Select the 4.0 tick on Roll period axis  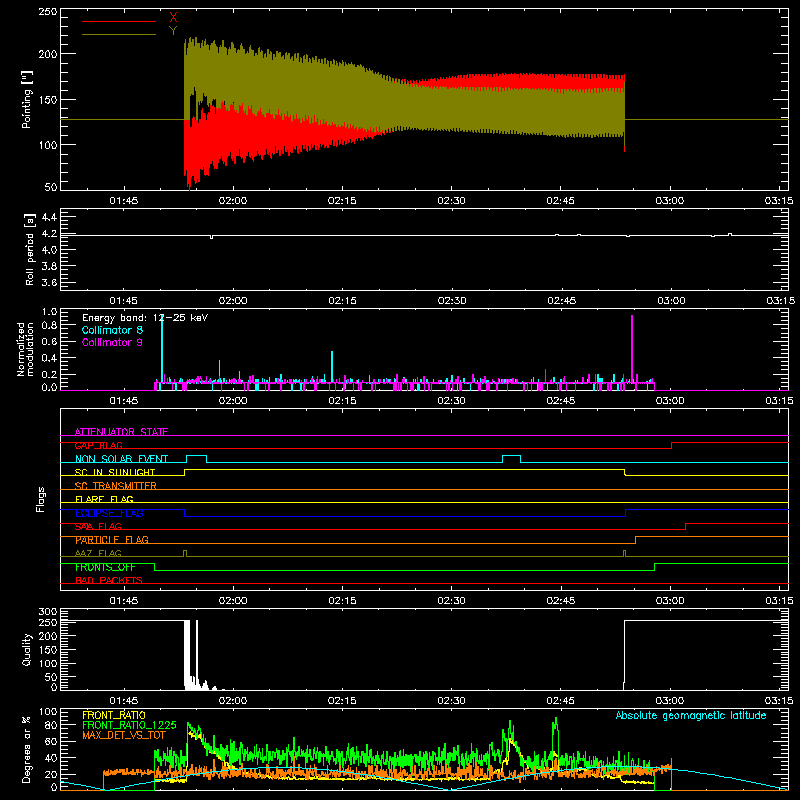[x=48, y=250]
